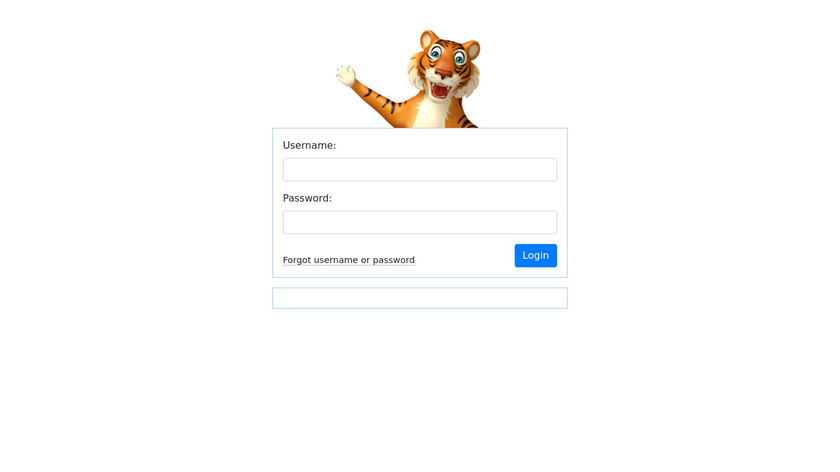Viewport: 840px width, 472px height.
Task: Click the tiger's pink nose
Action: 444,73
